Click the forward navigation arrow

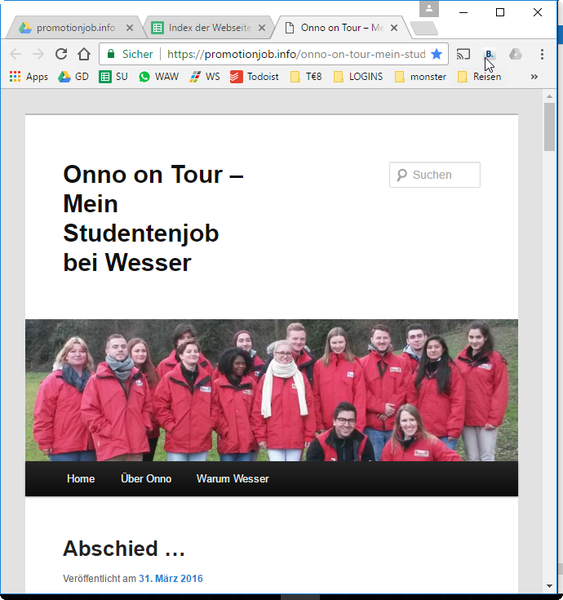[38, 54]
